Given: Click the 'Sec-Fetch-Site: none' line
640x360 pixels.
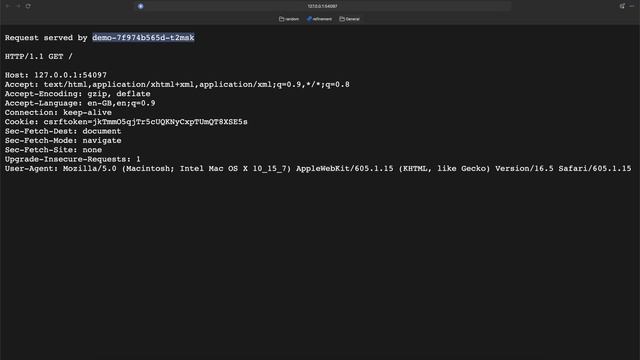Looking at the screenshot, I should (x=53, y=150).
